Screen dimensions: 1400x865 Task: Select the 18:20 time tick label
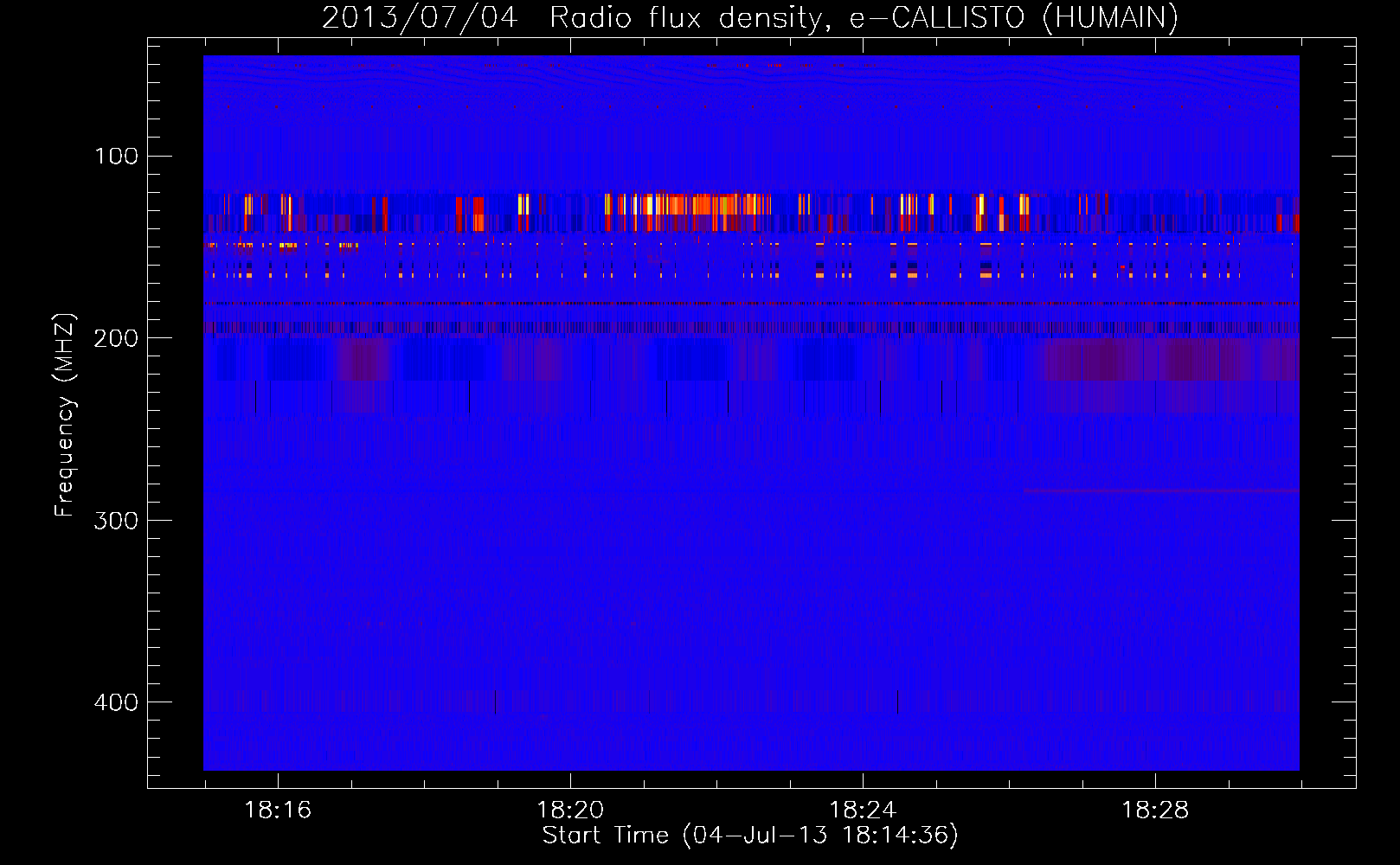click(570, 810)
